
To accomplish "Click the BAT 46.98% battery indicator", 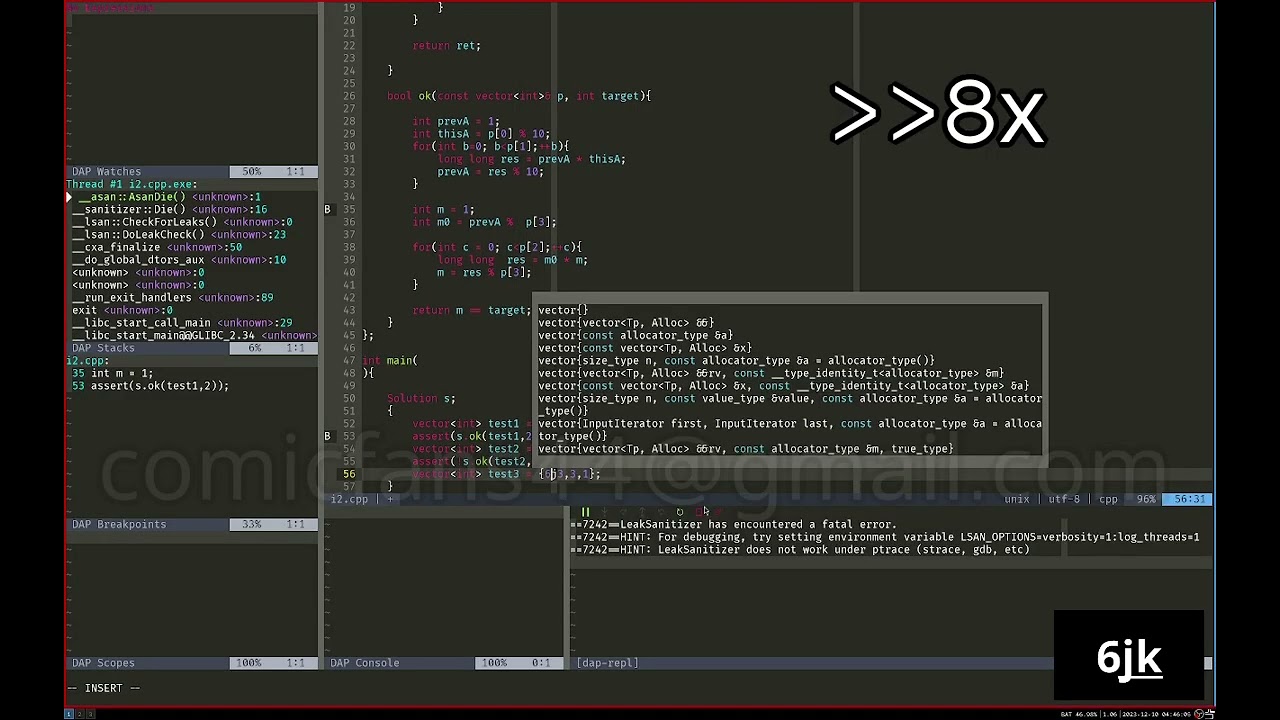I will click(1081, 714).
